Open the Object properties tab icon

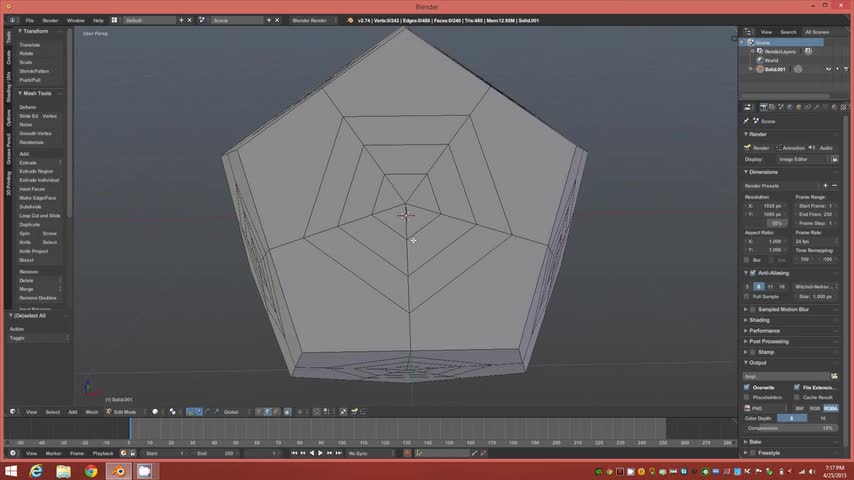(x=798, y=107)
